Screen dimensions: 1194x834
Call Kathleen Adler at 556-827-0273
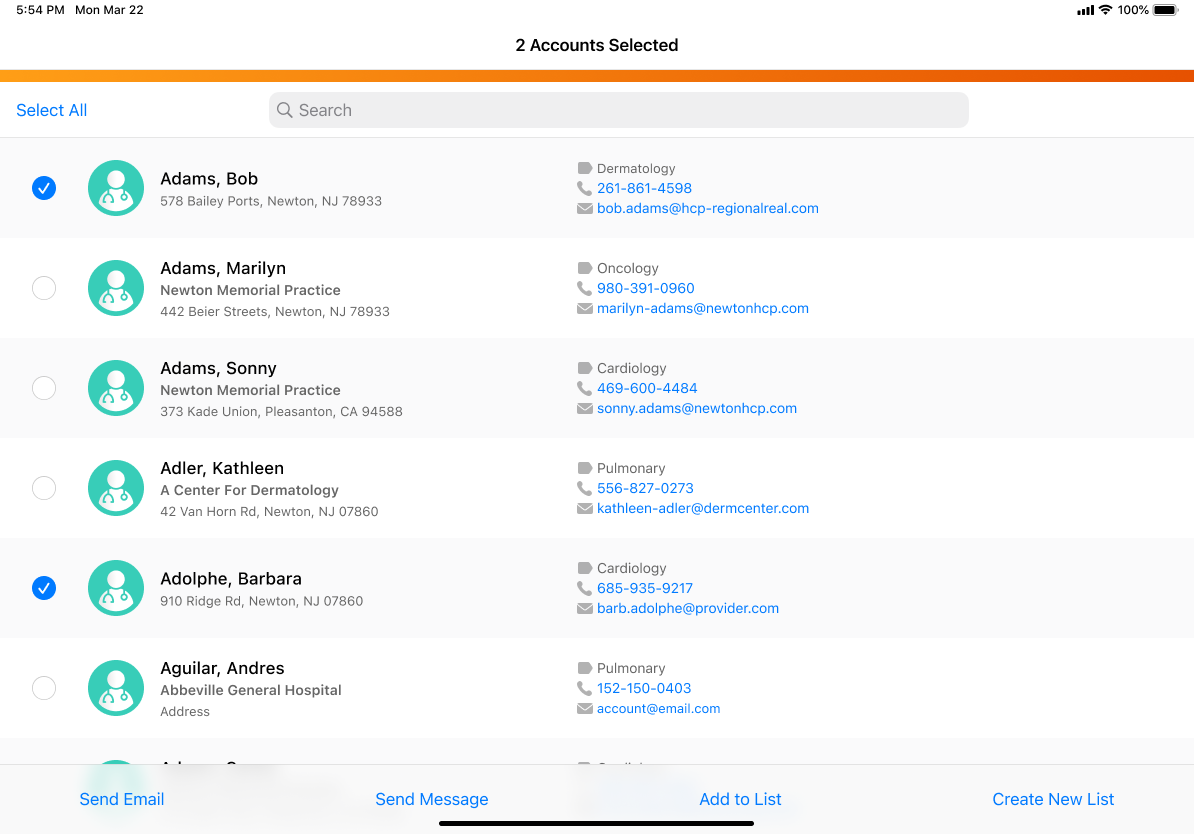(645, 488)
